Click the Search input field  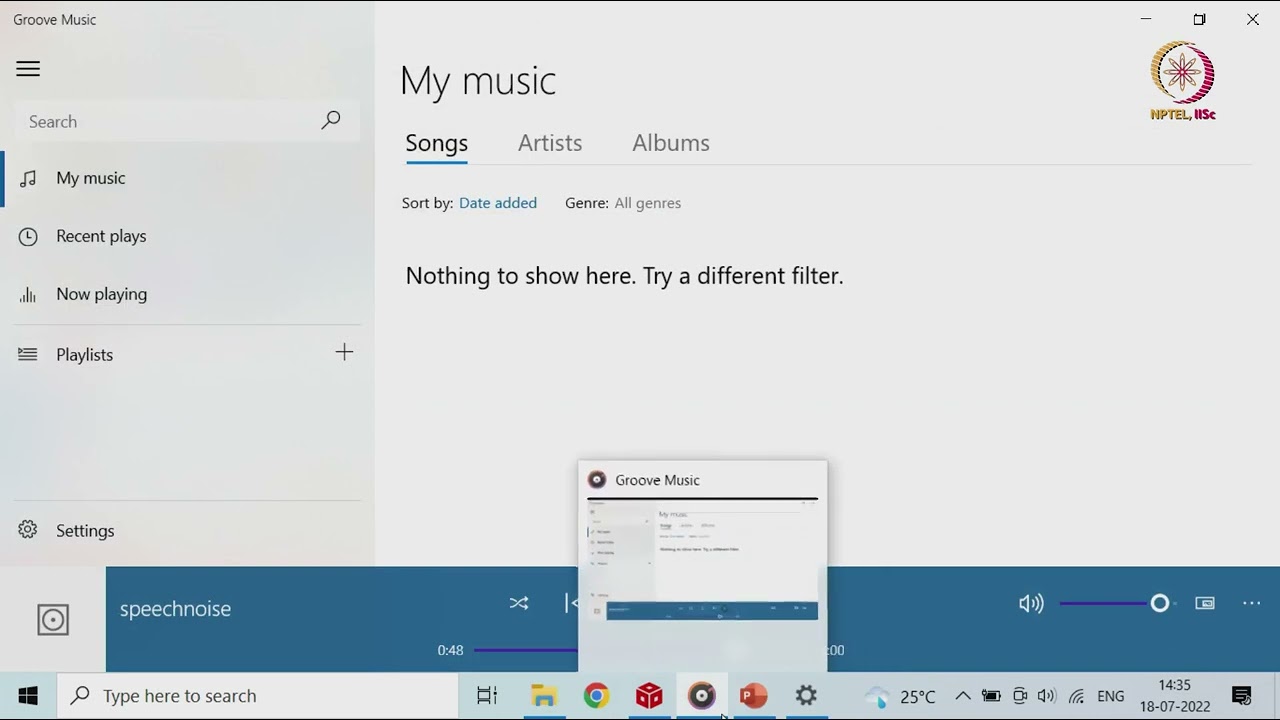165,122
